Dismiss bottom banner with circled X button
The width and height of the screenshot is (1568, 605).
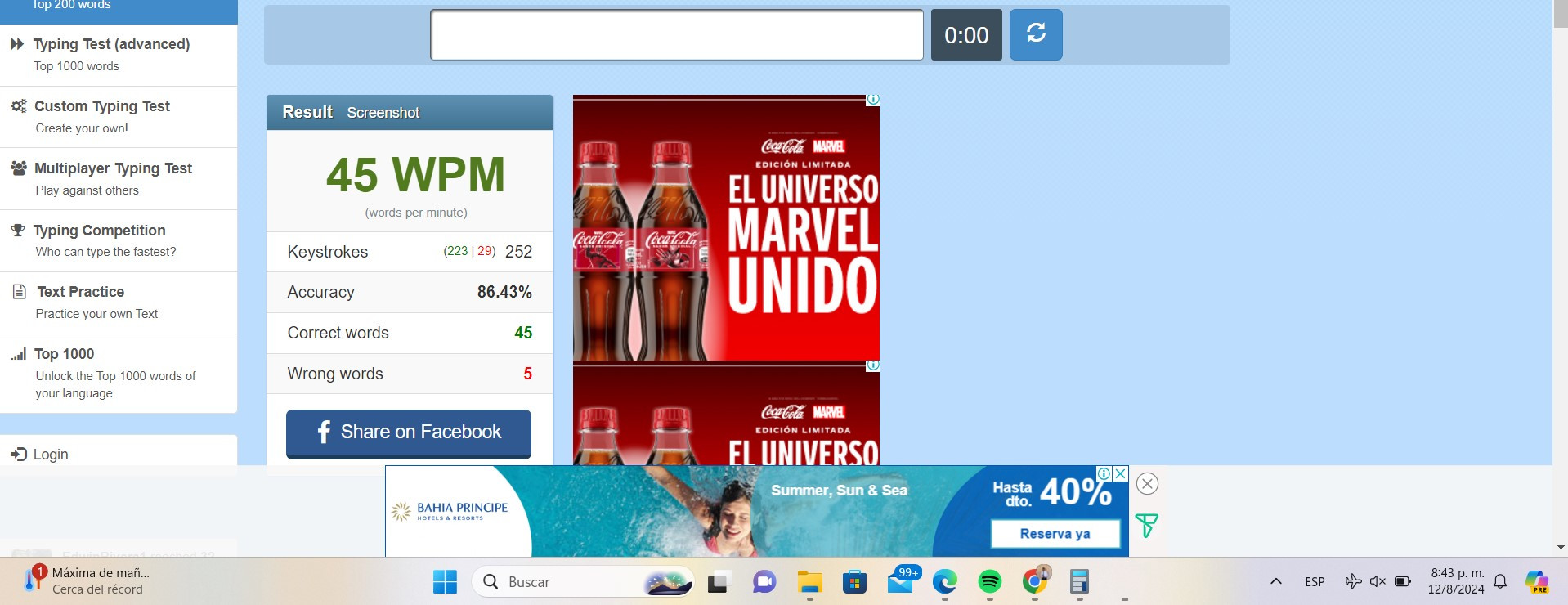(1148, 484)
